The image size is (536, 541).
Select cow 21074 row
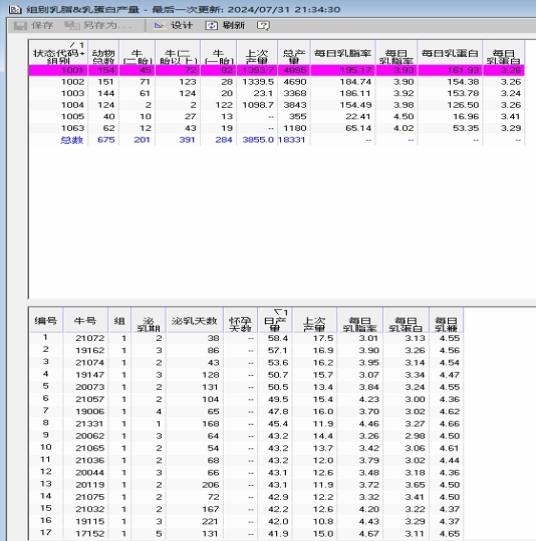point(246,363)
